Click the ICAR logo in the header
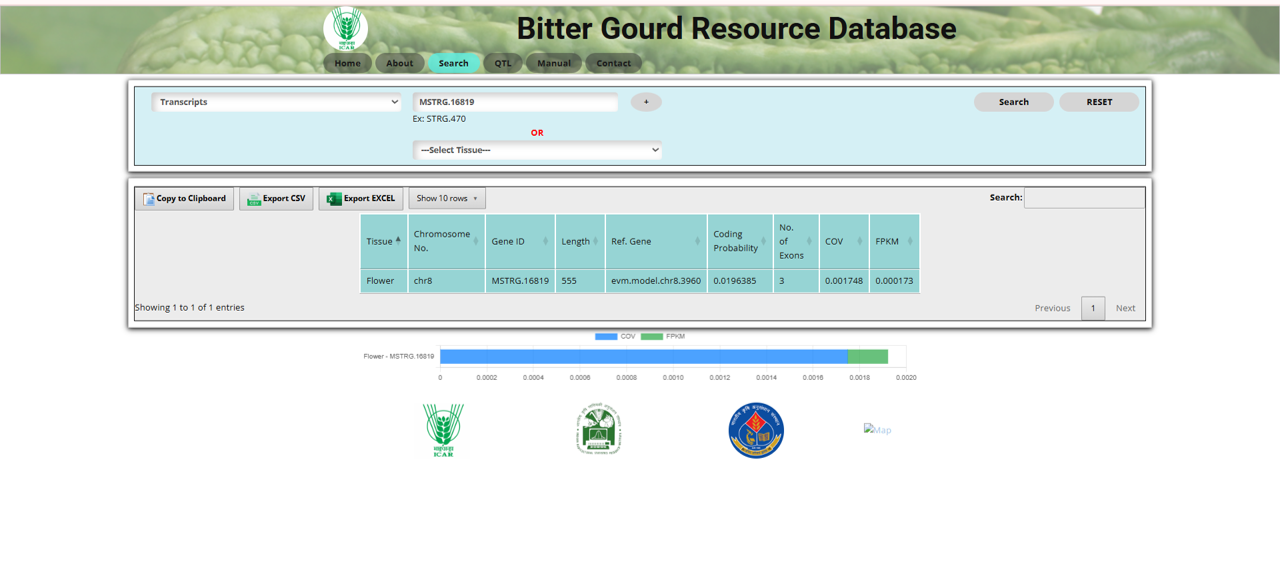 pos(345,29)
